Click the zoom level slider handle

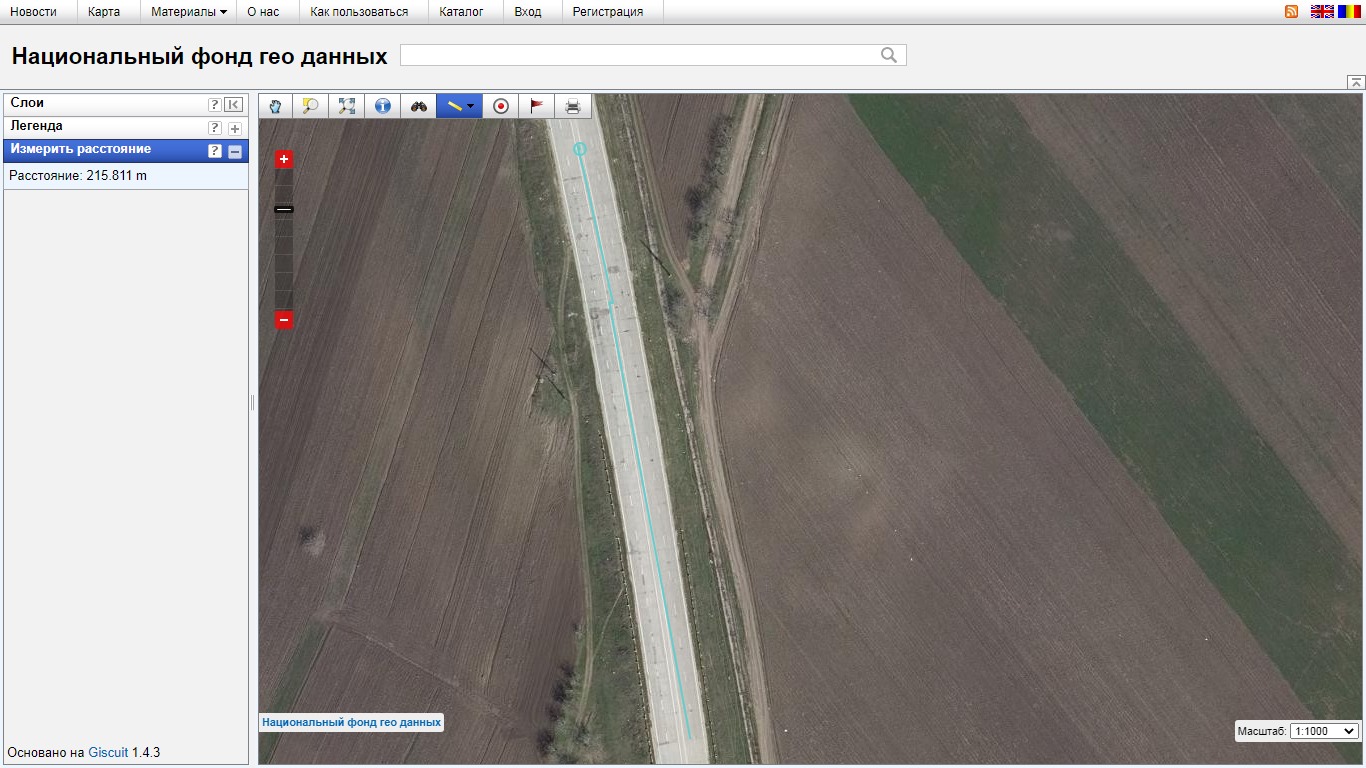click(284, 209)
